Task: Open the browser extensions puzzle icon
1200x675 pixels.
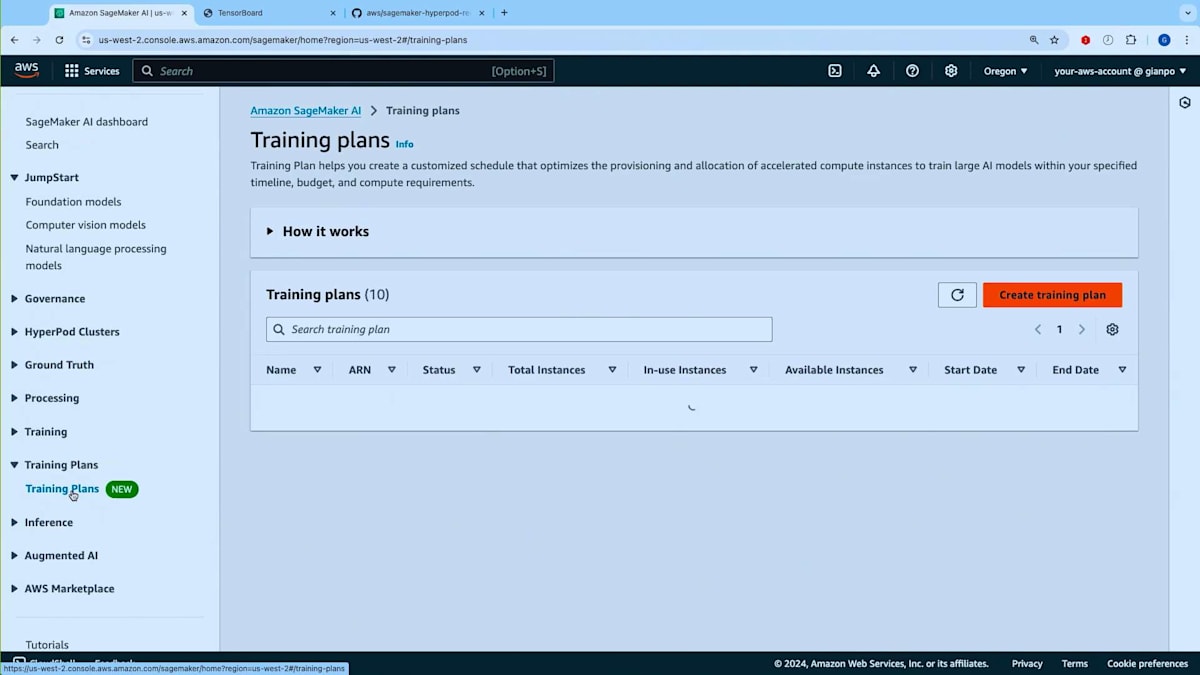Action: point(1131,40)
